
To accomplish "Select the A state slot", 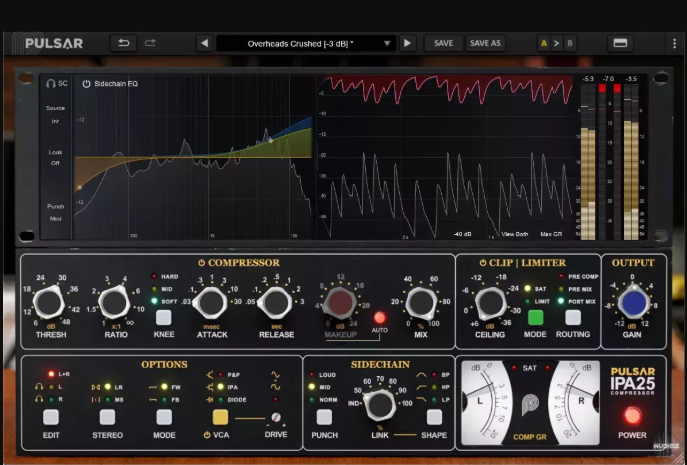I will click(x=544, y=43).
